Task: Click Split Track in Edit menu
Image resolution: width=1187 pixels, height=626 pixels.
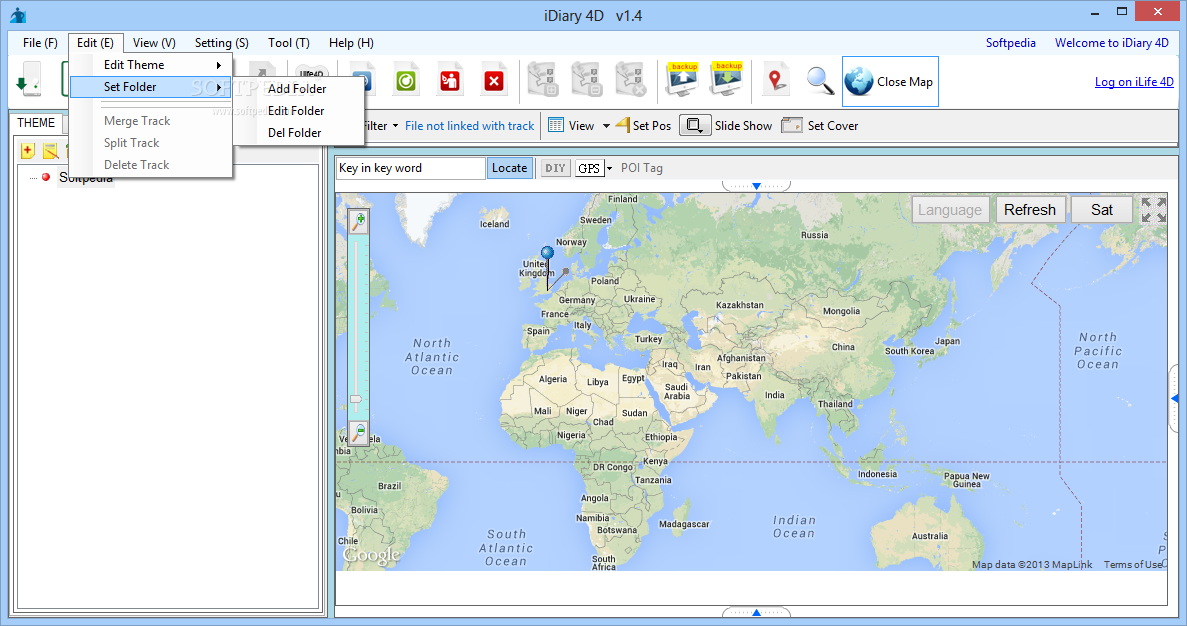Action: pos(151,143)
